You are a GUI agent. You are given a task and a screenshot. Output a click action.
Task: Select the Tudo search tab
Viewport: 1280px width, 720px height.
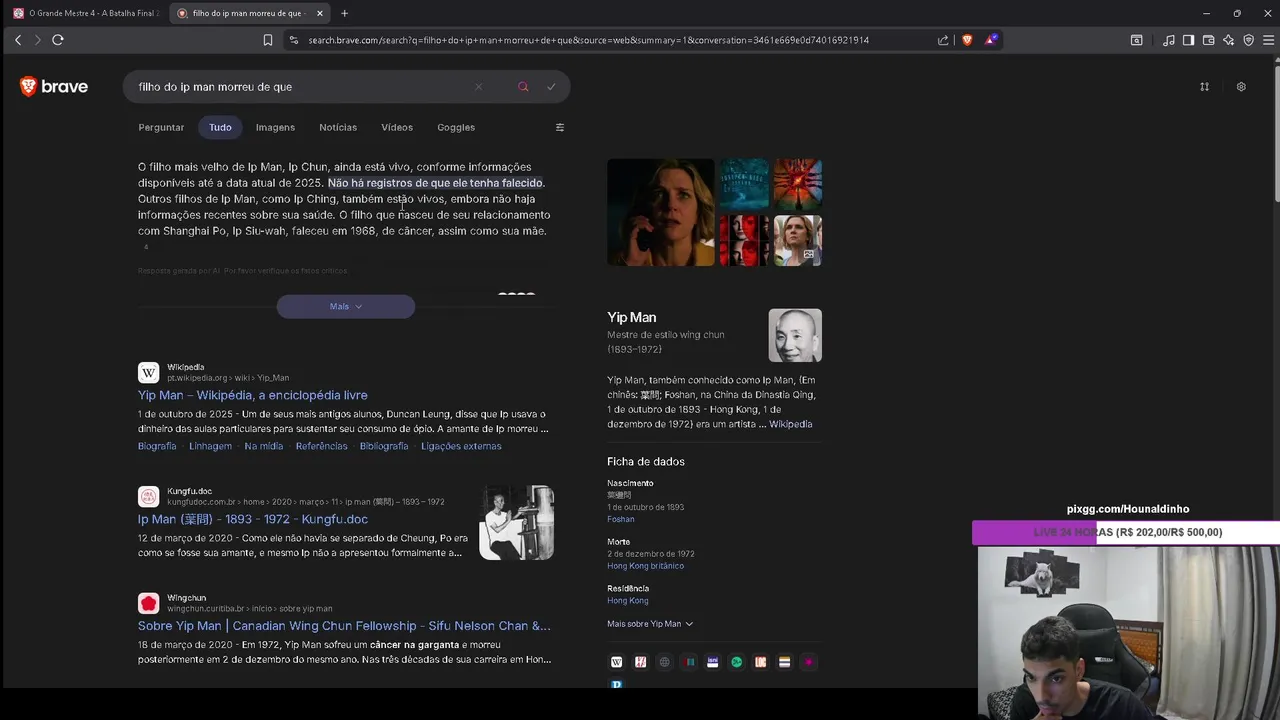click(220, 127)
